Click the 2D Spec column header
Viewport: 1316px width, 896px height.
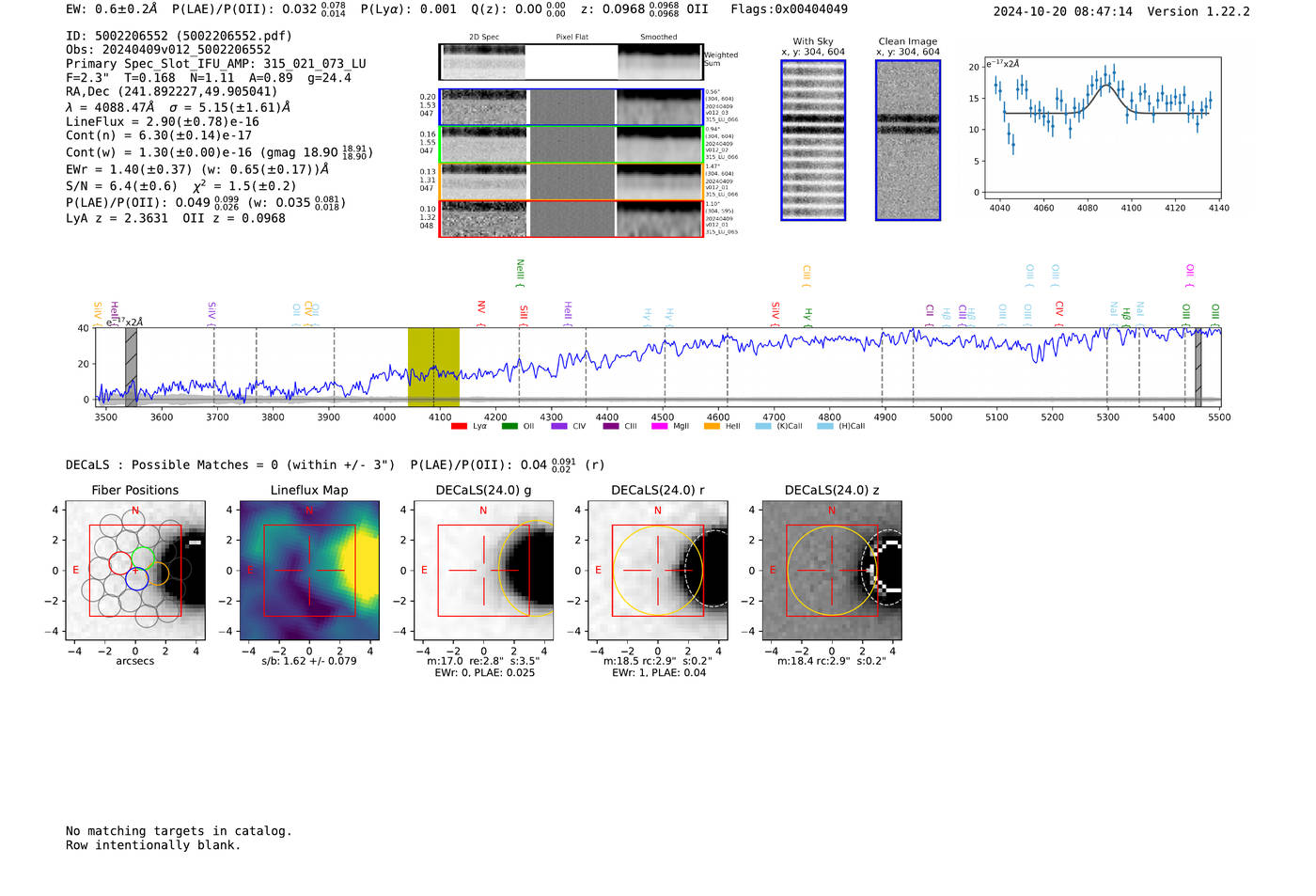click(x=484, y=38)
